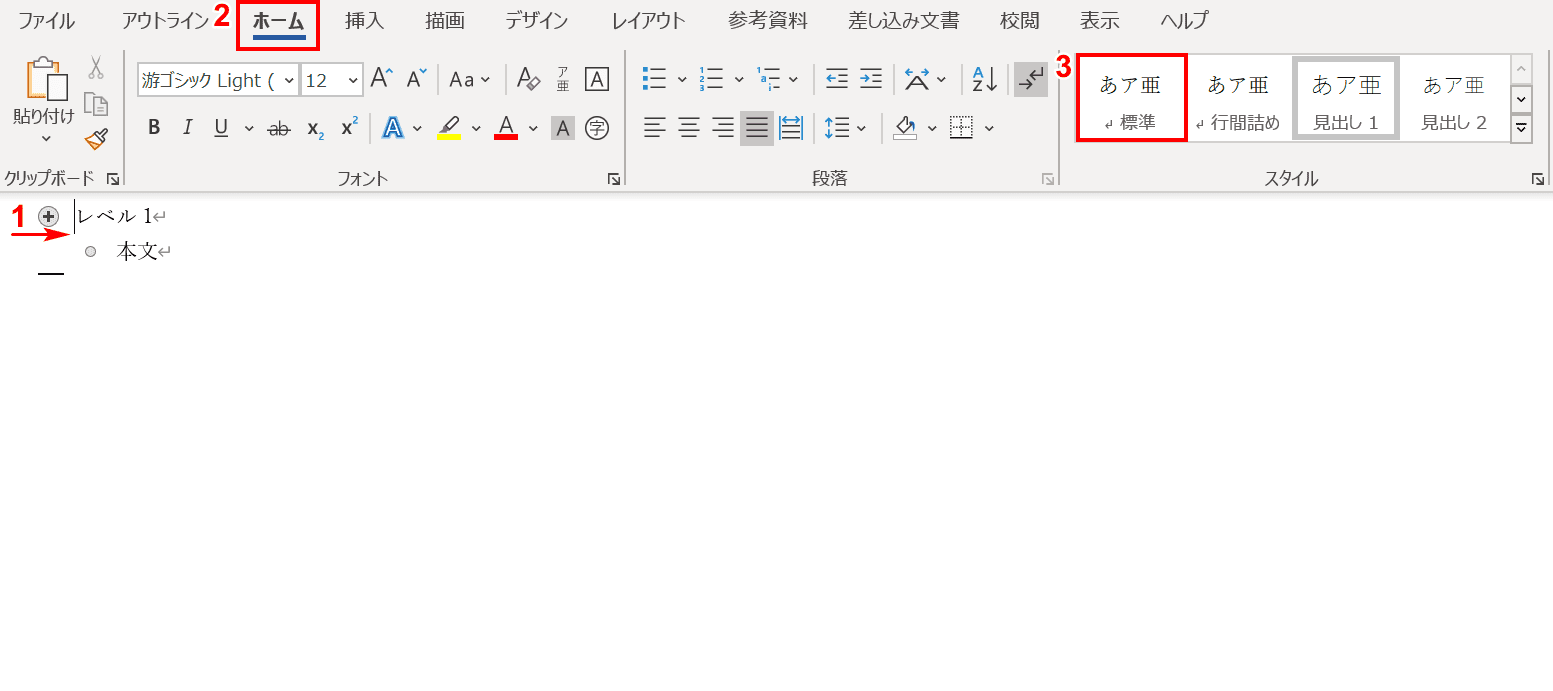1553x691 pixels.
Task: Toggle bold formatting
Action: click(154, 128)
